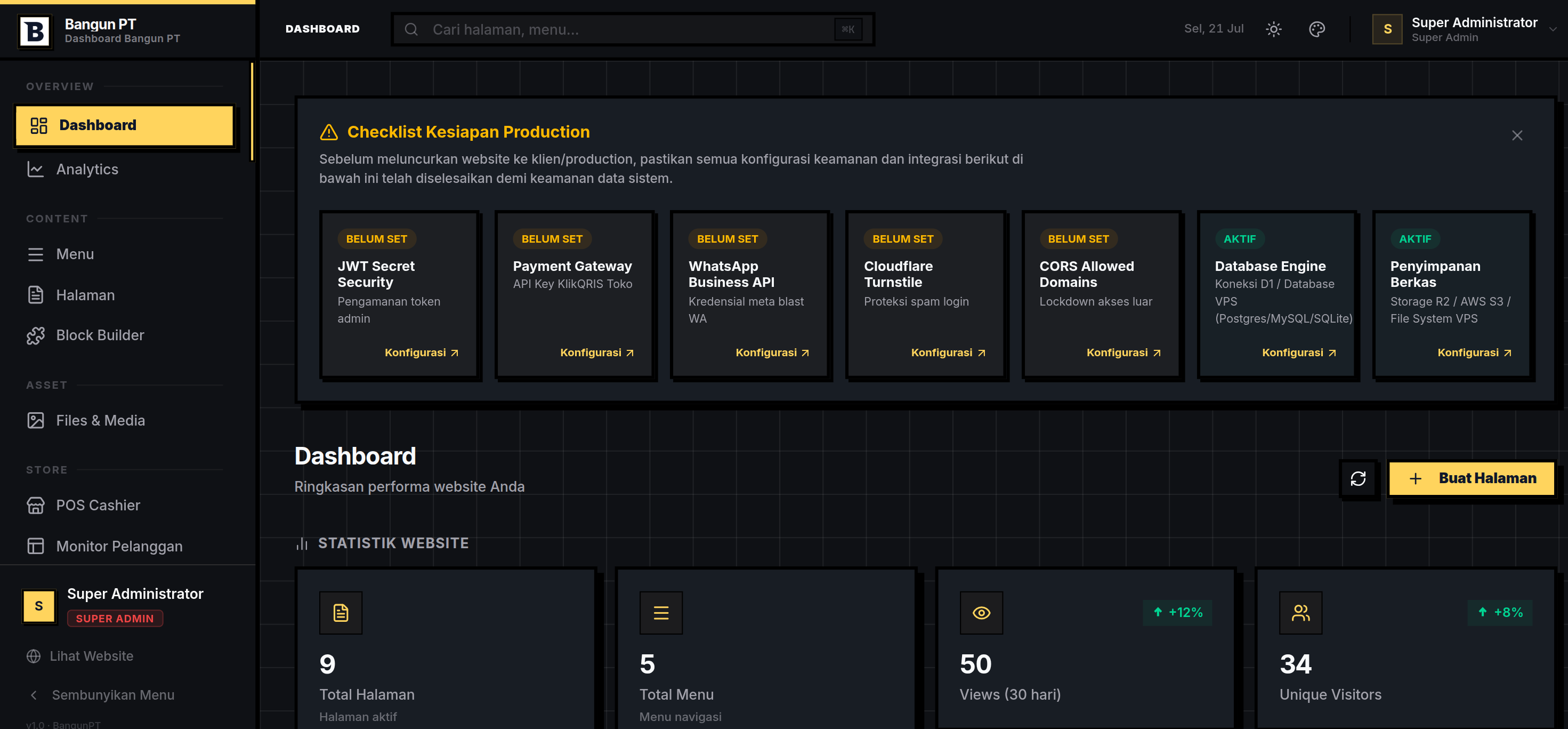Viewport: 1568px width, 729px height.
Task: Open Konfigurasi for Database Engine
Action: 1298,353
